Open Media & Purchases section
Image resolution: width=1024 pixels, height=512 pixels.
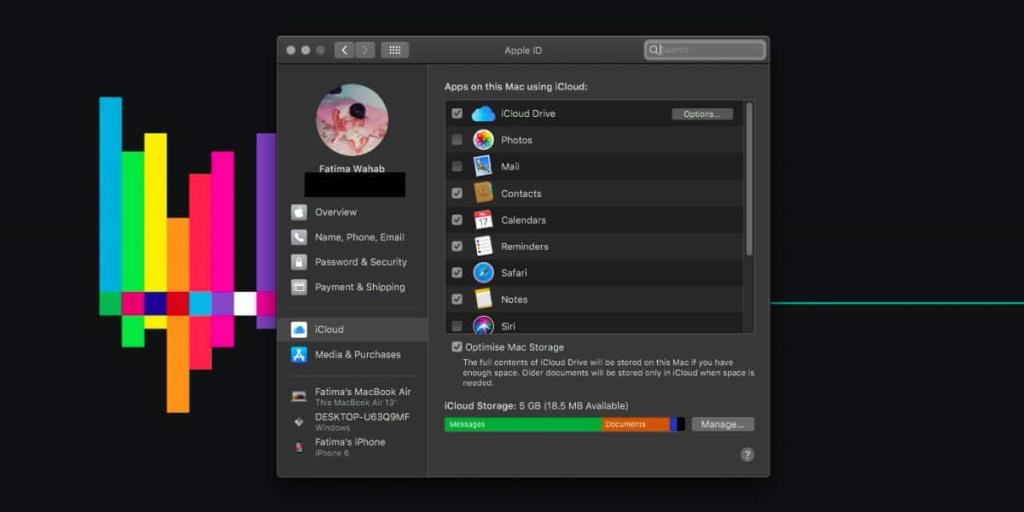353,355
